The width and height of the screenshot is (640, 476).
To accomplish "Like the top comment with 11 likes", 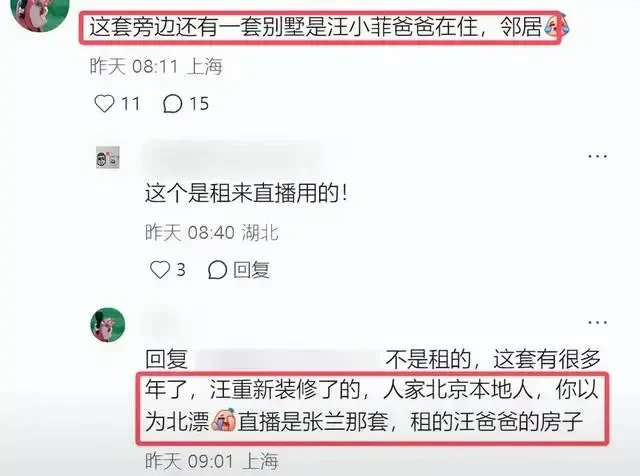I will click(104, 103).
